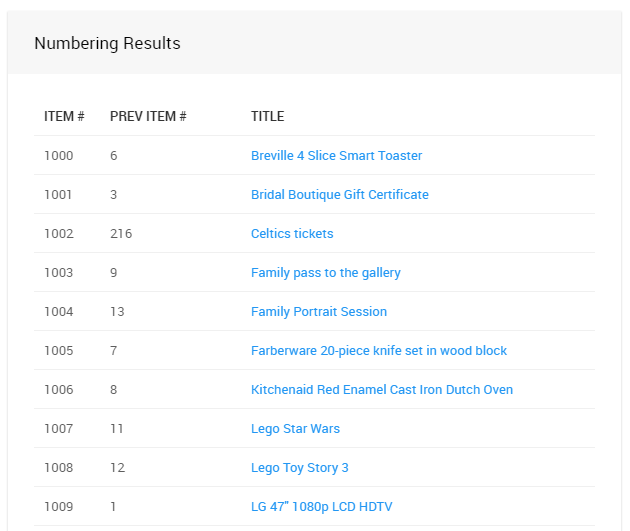Open Kitchenaid Red Enamel Dutch Oven link

381,390
